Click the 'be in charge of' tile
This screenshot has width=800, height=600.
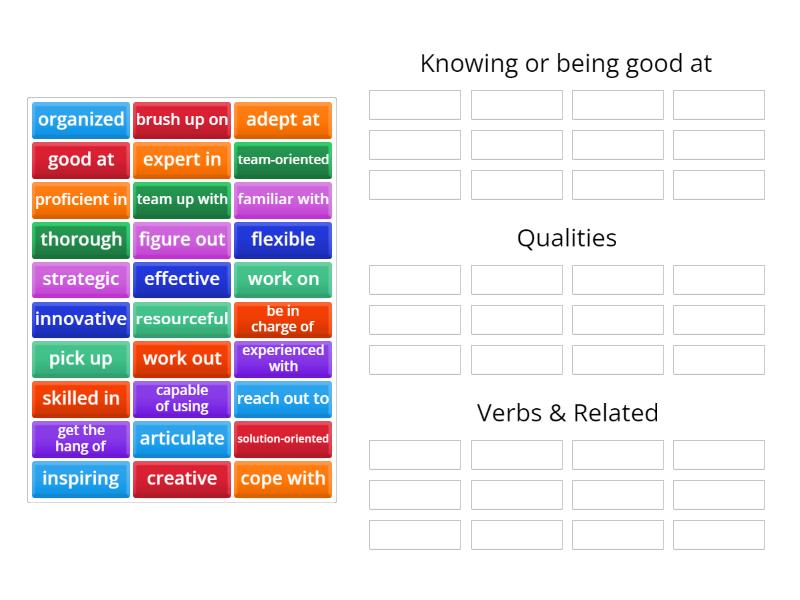[283, 319]
